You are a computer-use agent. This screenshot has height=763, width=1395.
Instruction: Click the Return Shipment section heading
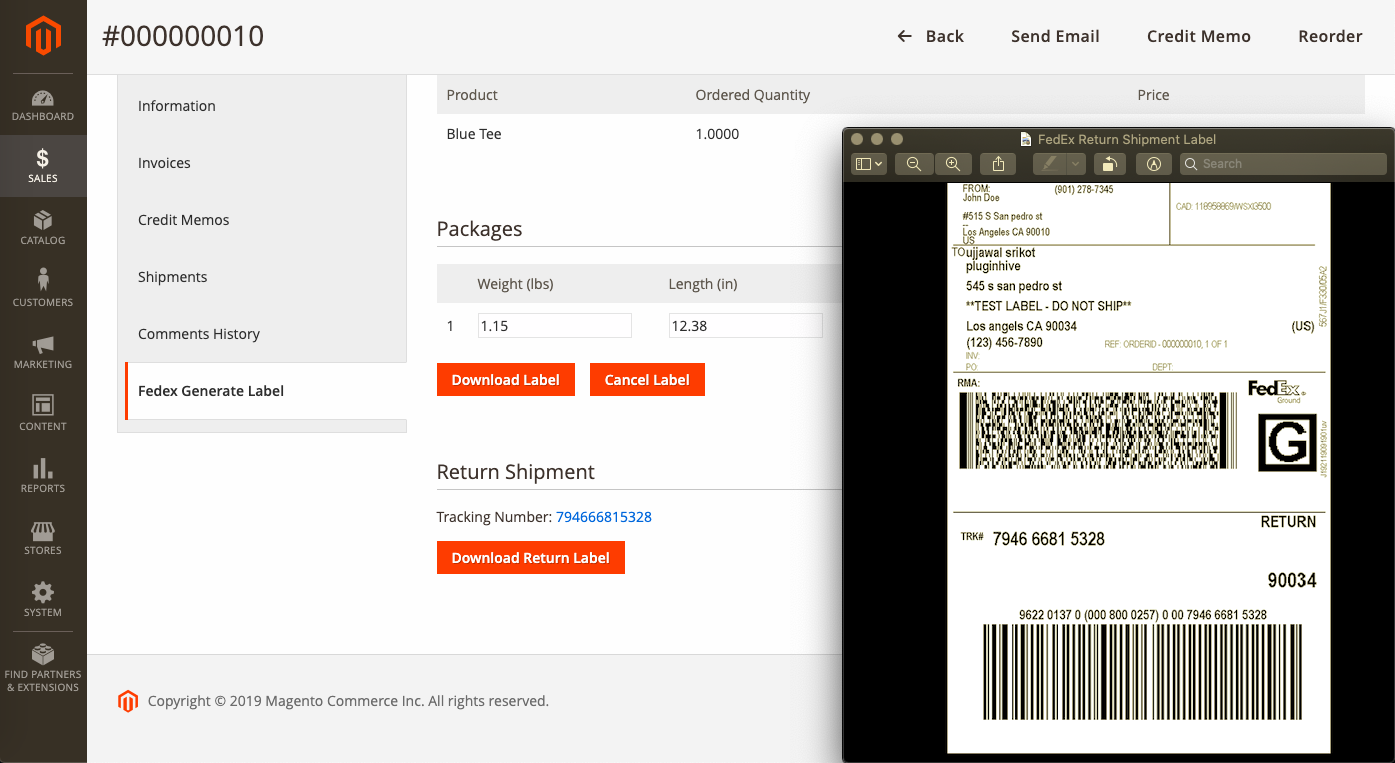516,472
